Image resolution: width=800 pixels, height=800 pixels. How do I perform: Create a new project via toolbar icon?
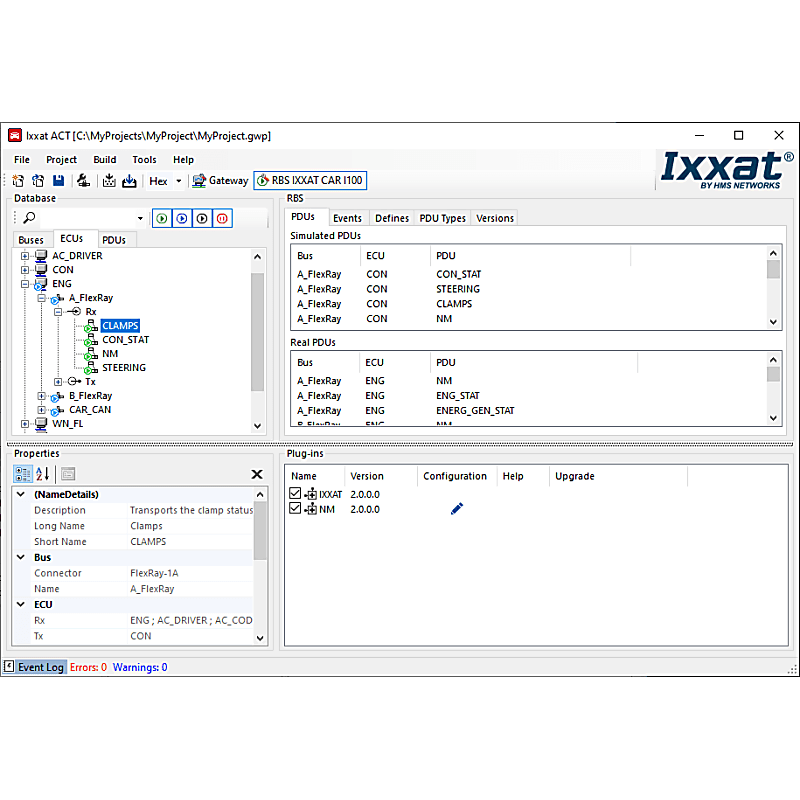point(17,180)
